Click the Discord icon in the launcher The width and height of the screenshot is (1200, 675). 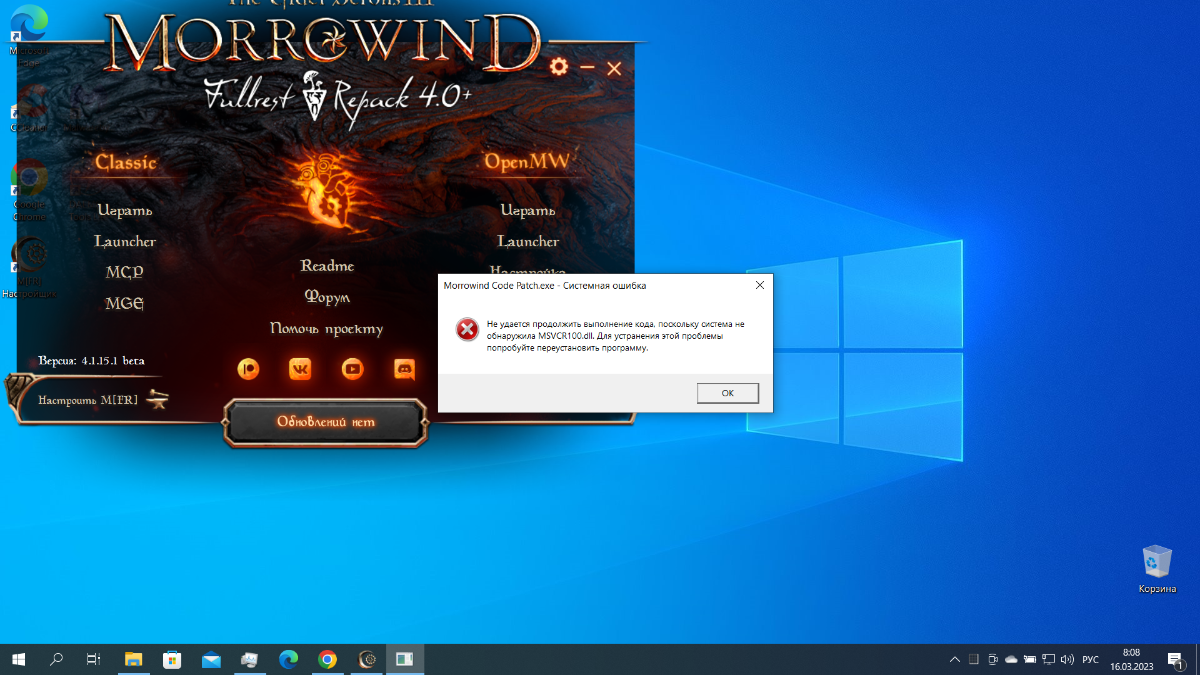404,368
